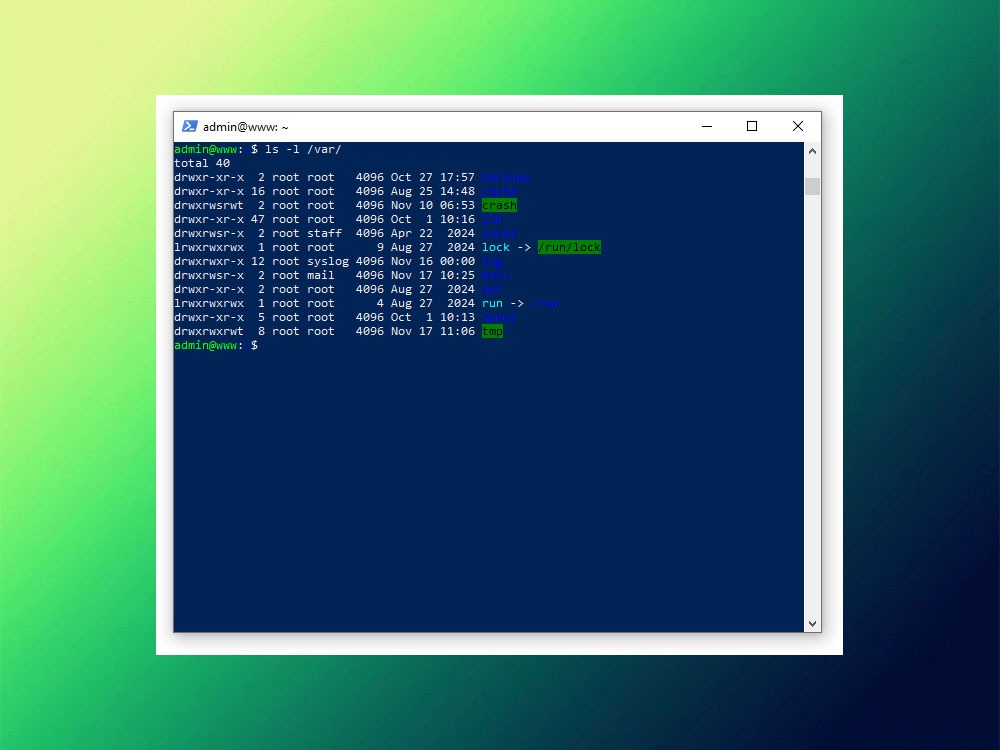
Task: Click the PowerShell icon in the title bar
Action: point(189,127)
